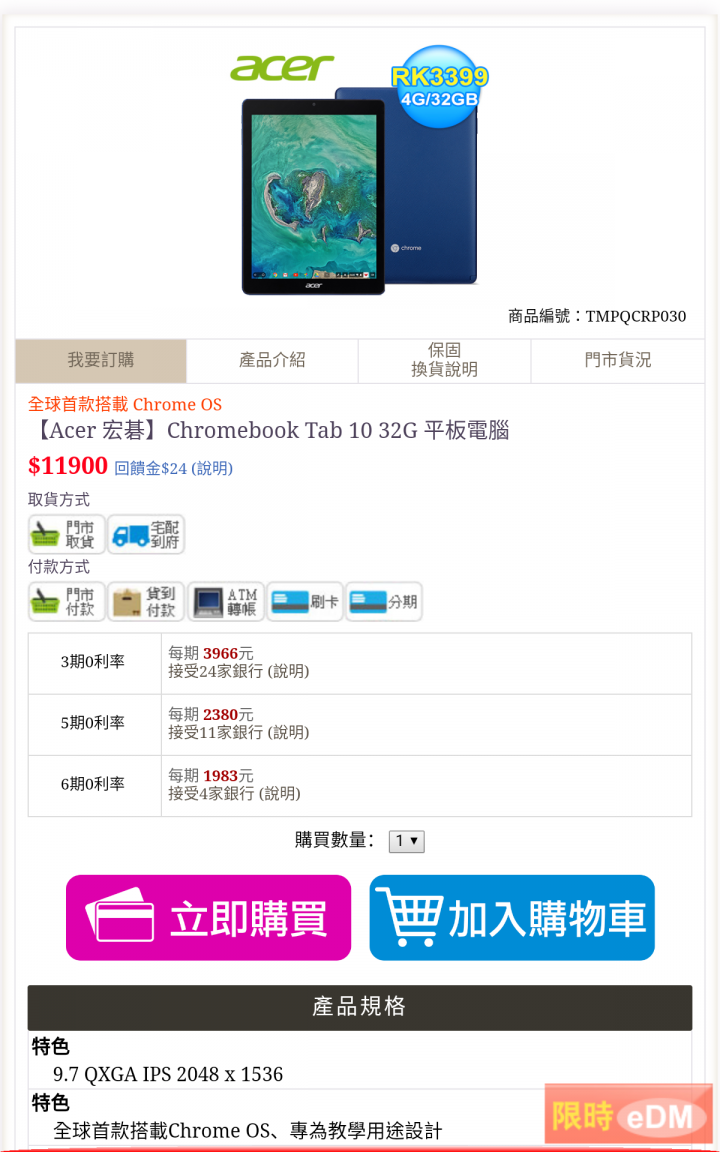Open 說明 link for 5期 11 banks
Screen dimensions: 720x1152
point(288,732)
